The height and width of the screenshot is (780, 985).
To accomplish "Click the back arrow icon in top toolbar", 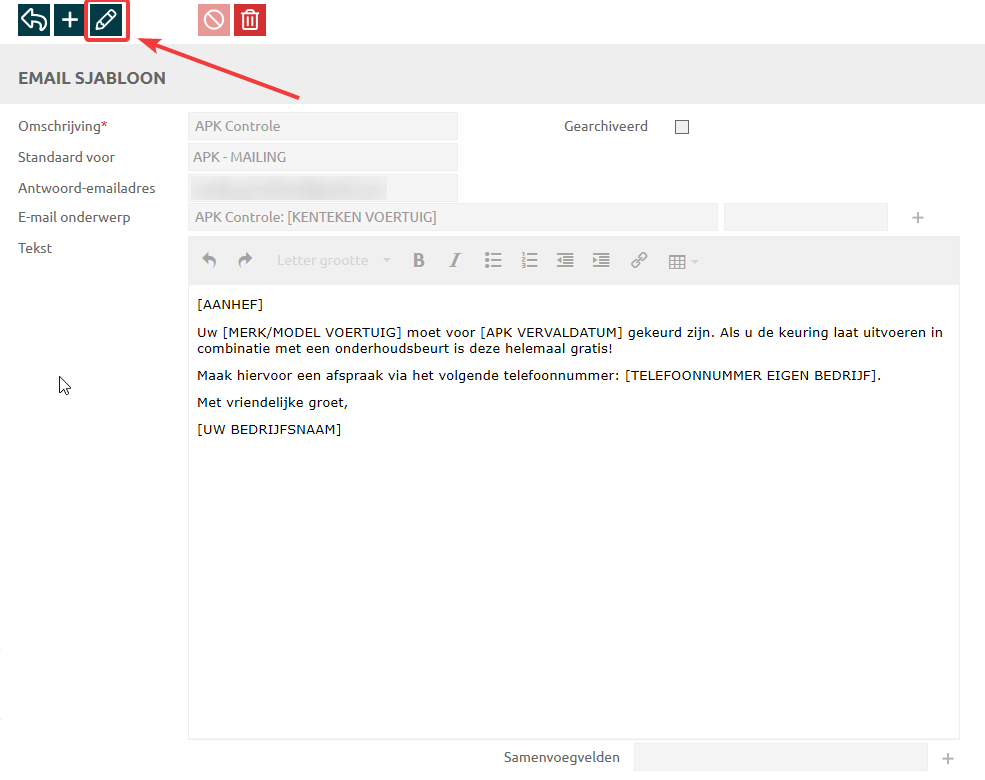I will tap(34, 20).
